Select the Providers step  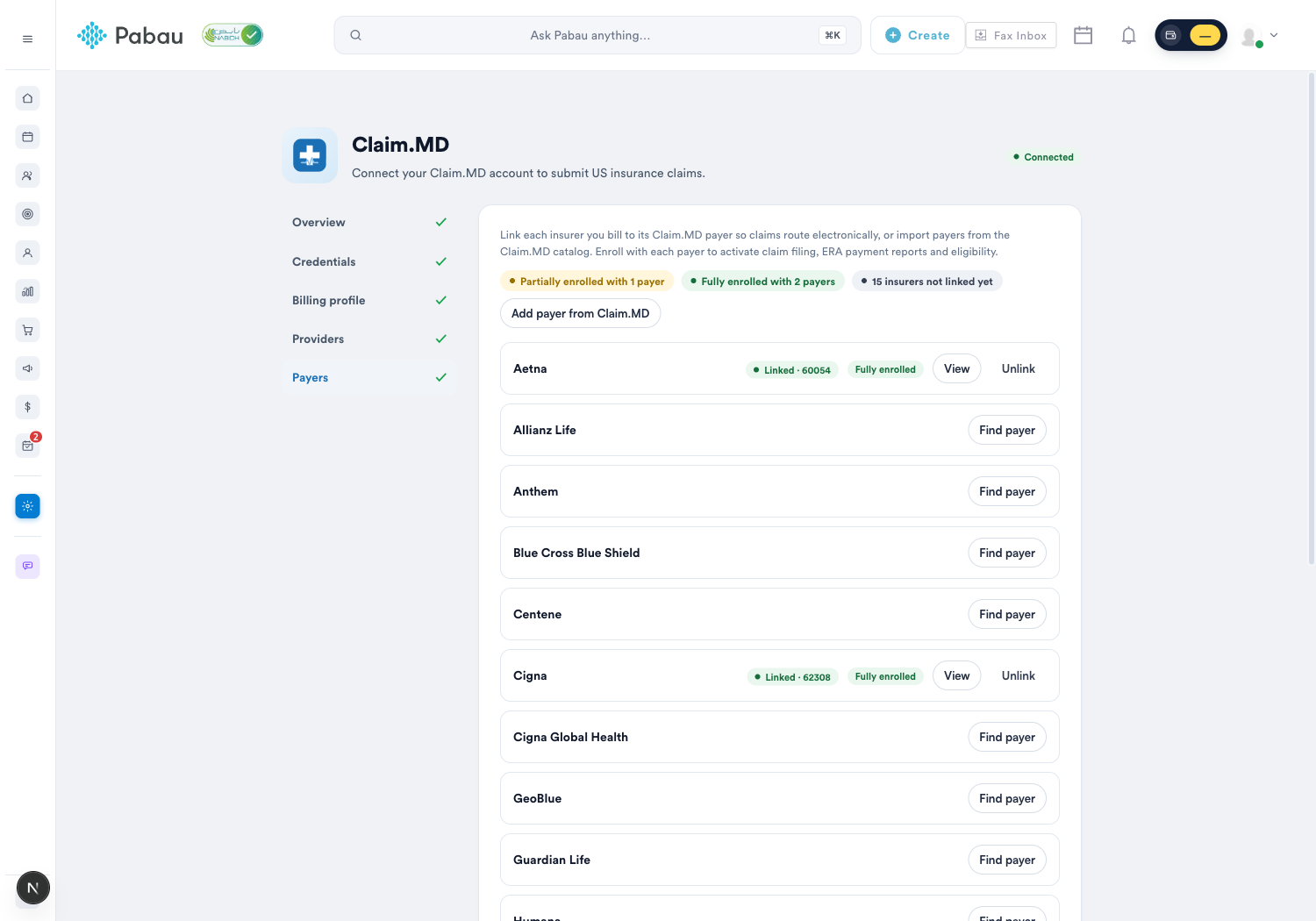pyautogui.click(x=369, y=339)
